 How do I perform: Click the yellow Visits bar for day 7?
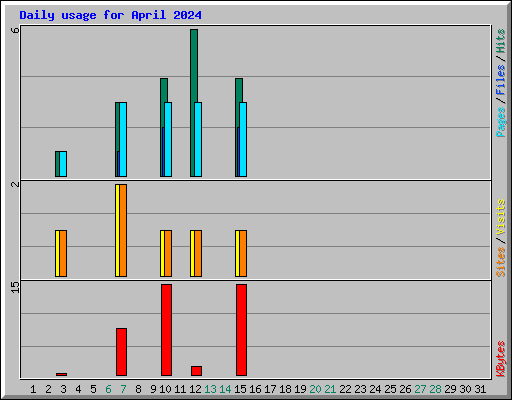point(117,230)
